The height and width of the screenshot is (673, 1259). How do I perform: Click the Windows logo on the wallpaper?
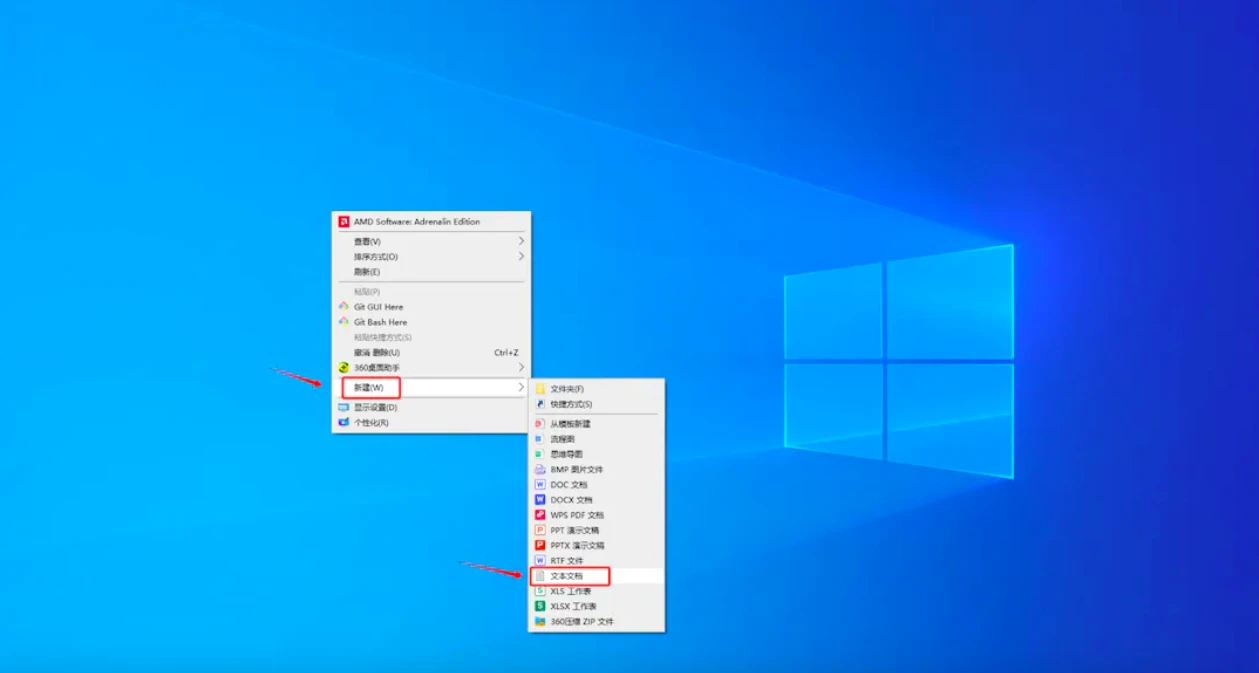tap(898, 360)
